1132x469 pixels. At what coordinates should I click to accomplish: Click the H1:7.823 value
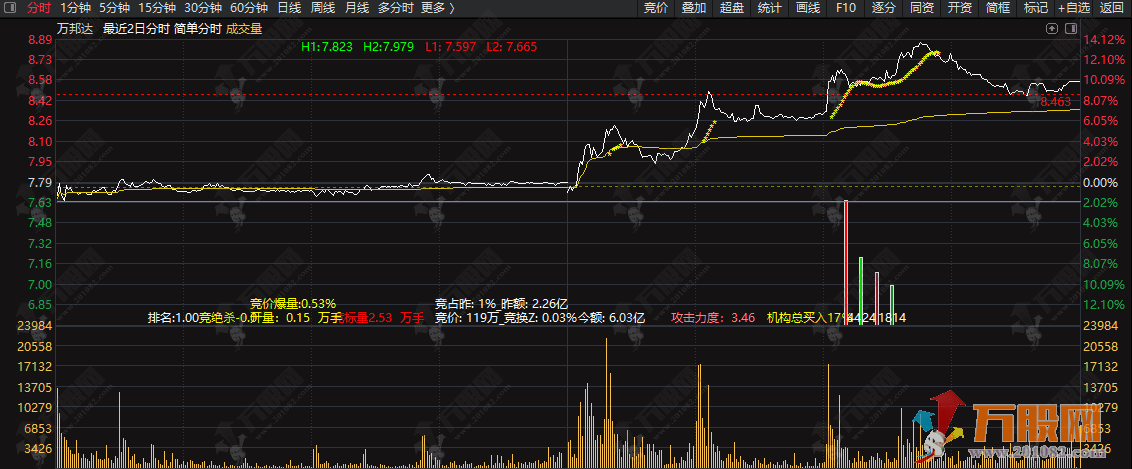coord(327,46)
